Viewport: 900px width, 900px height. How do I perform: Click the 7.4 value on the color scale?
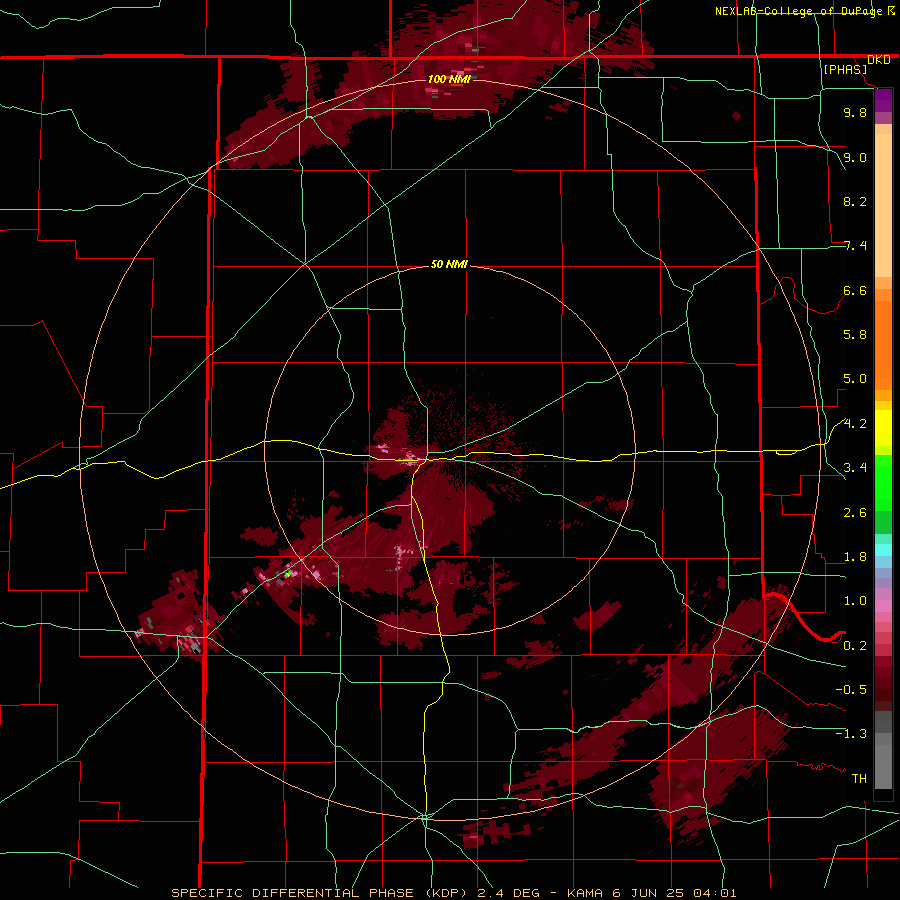855,246
